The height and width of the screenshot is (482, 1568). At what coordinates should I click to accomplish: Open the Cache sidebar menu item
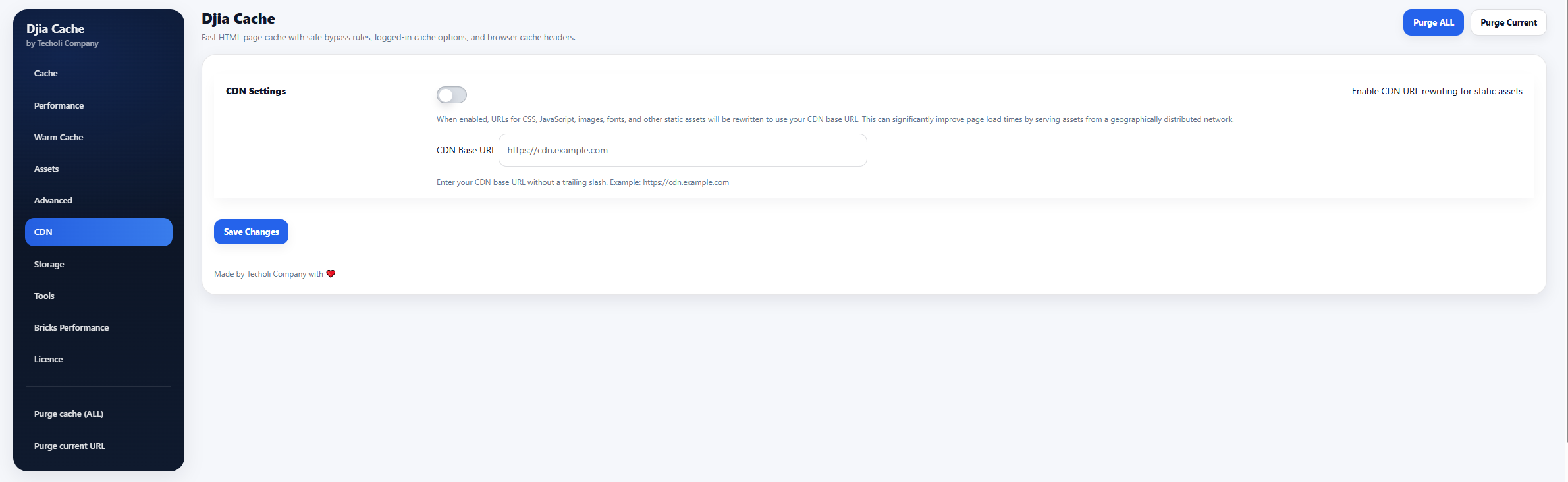pyautogui.click(x=46, y=73)
